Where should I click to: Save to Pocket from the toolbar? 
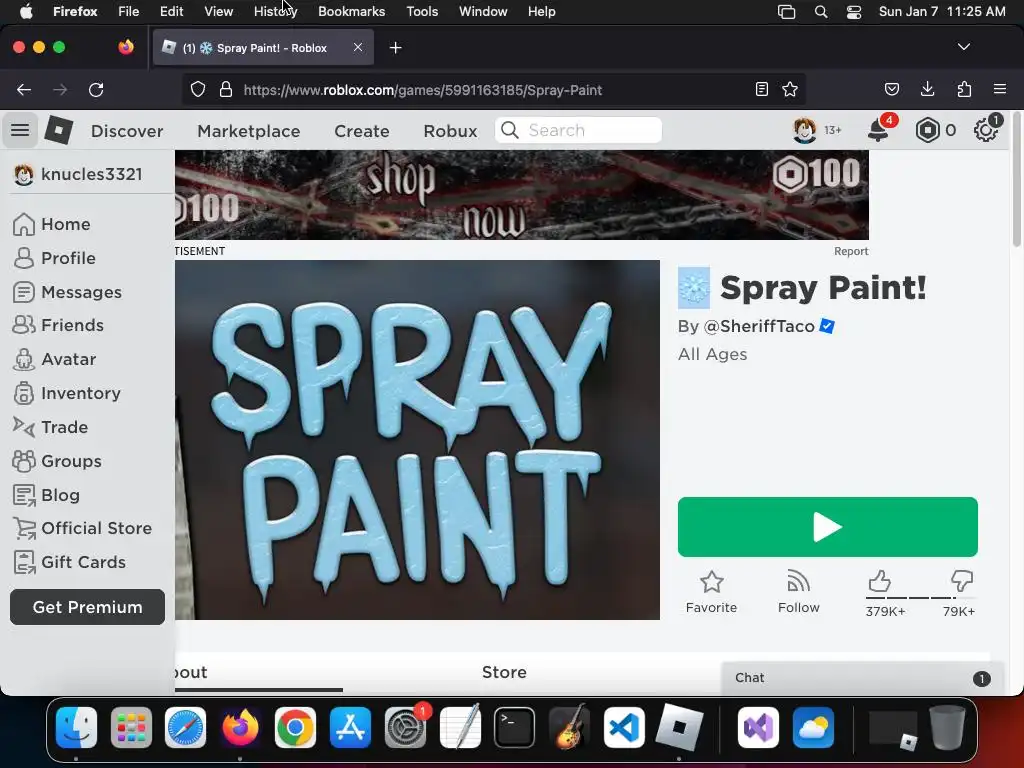pos(892,89)
